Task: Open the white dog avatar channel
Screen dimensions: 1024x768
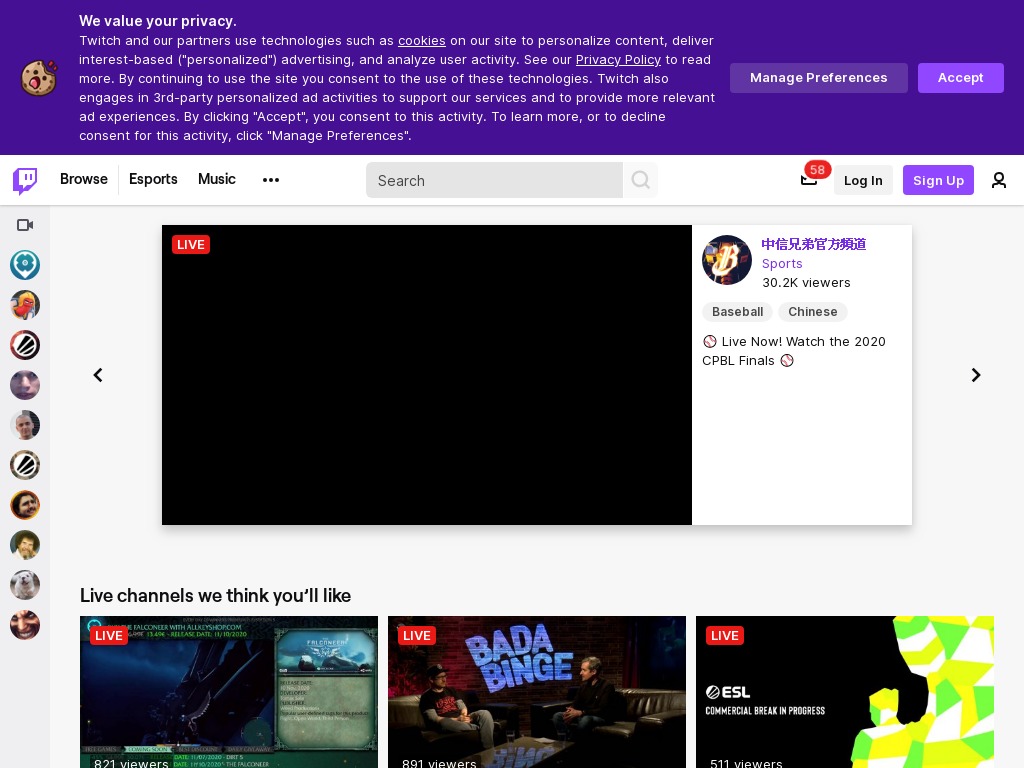Action: coord(25,585)
